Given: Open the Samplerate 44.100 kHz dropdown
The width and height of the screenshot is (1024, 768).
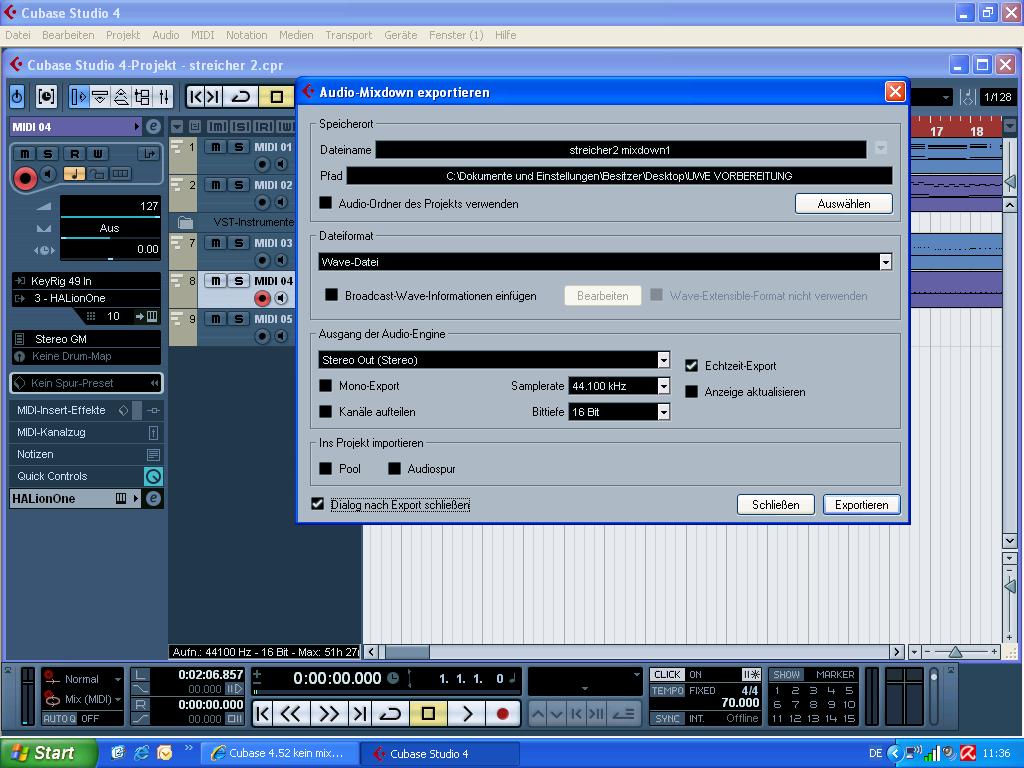Looking at the screenshot, I should point(664,386).
